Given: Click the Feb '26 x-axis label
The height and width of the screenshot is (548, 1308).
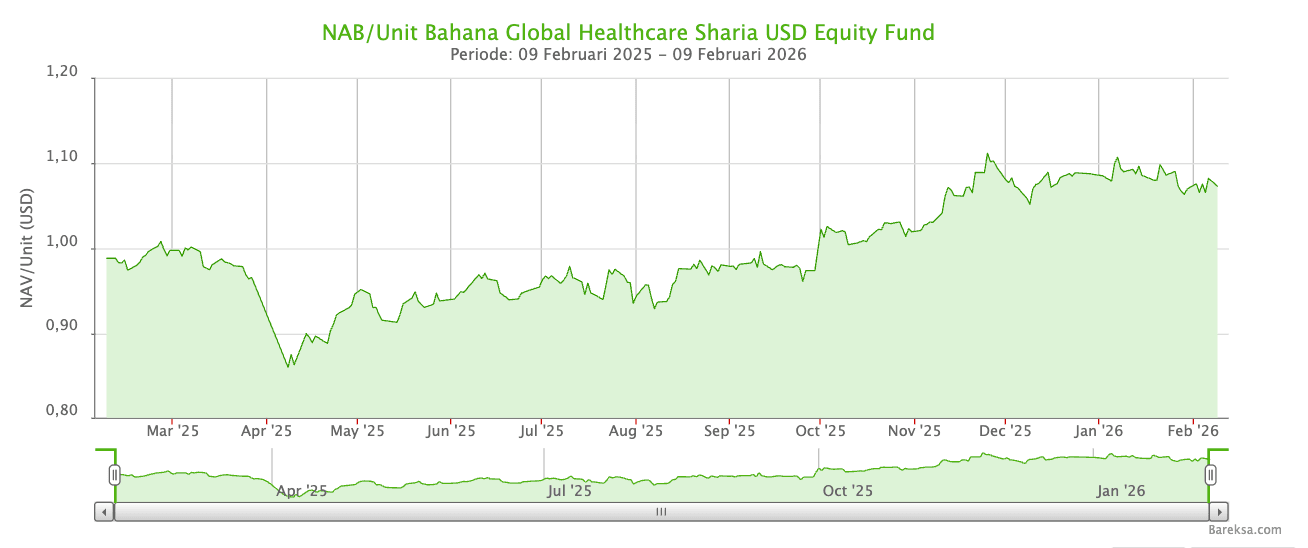Looking at the screenshot, I should [x=1193, y=431].
